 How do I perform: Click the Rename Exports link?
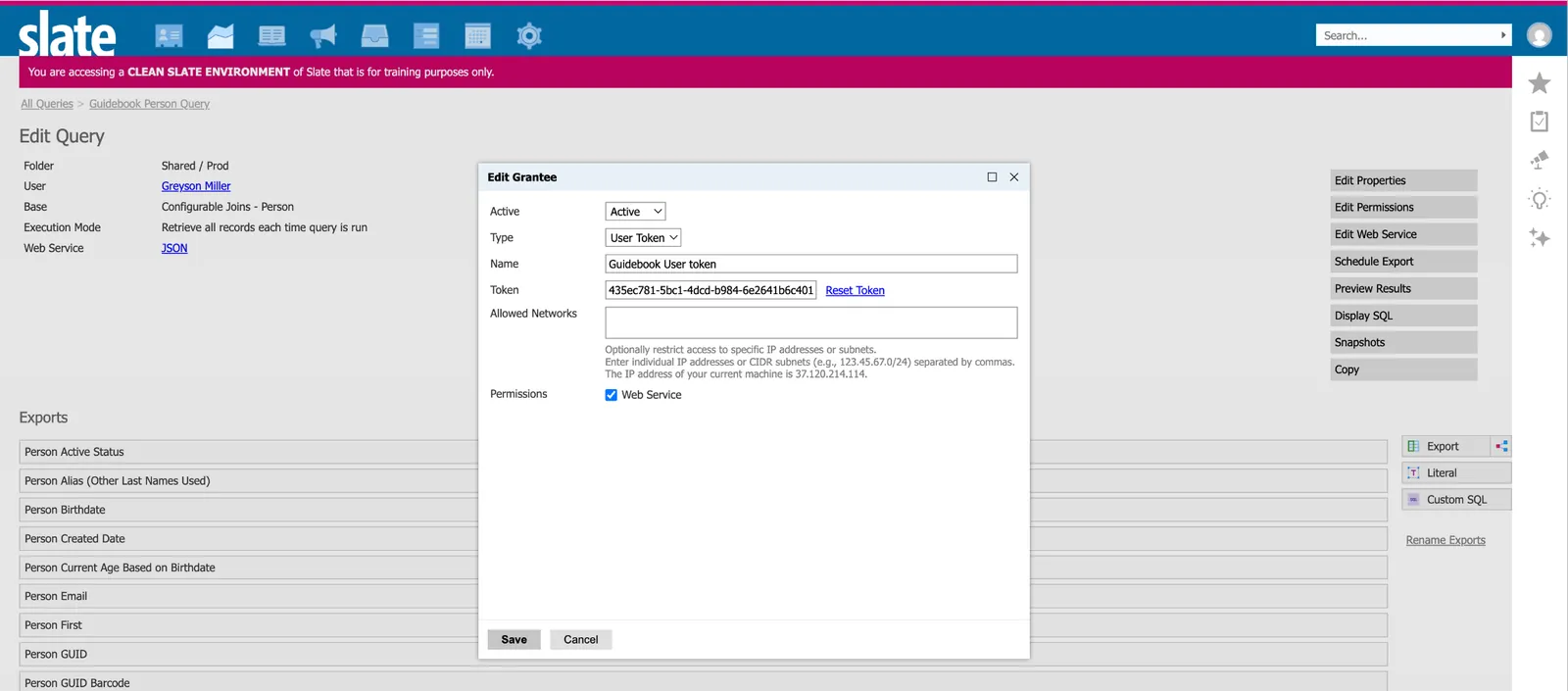tap(1445, 540)
